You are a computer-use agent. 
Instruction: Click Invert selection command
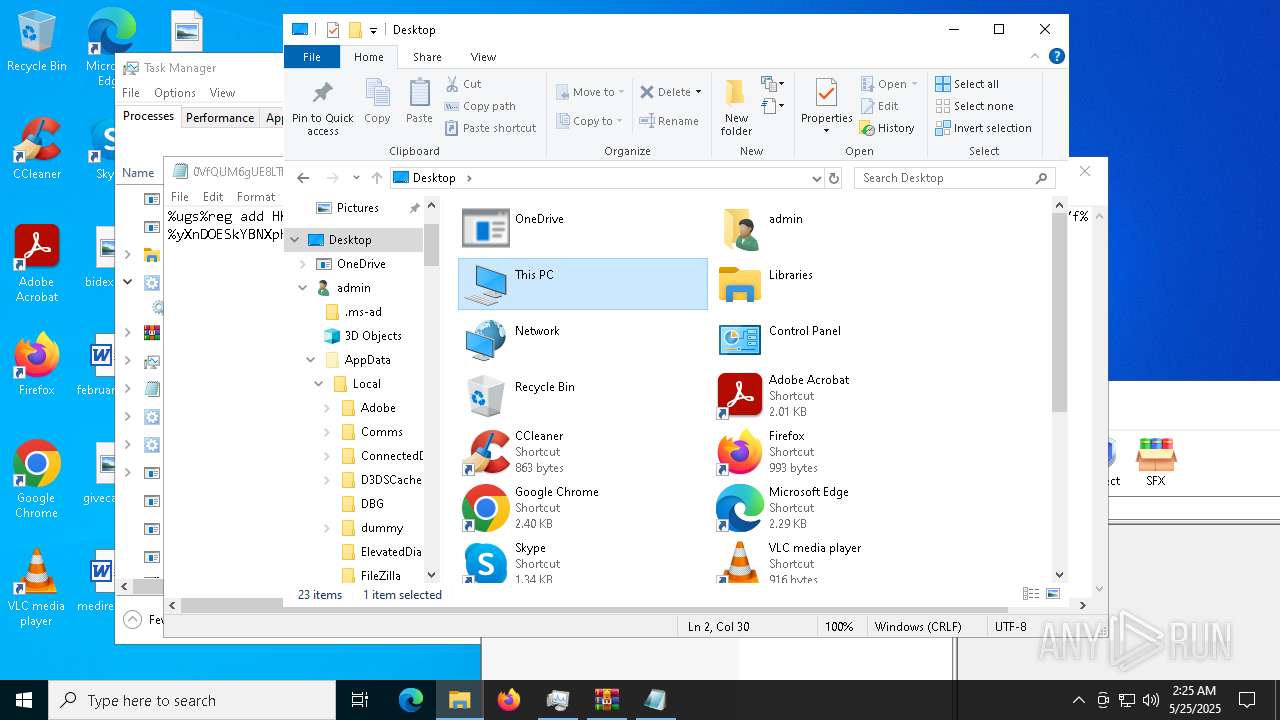pyautogui.click(x=983, y=128)
